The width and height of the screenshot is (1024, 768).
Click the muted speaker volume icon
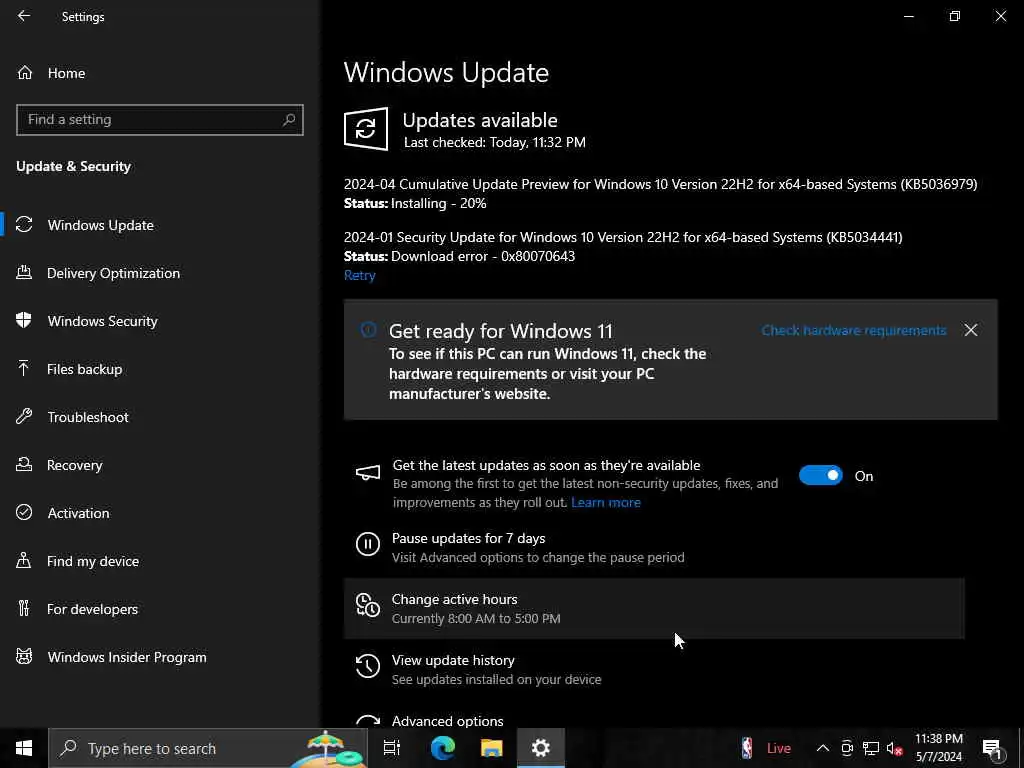point(895,748)
